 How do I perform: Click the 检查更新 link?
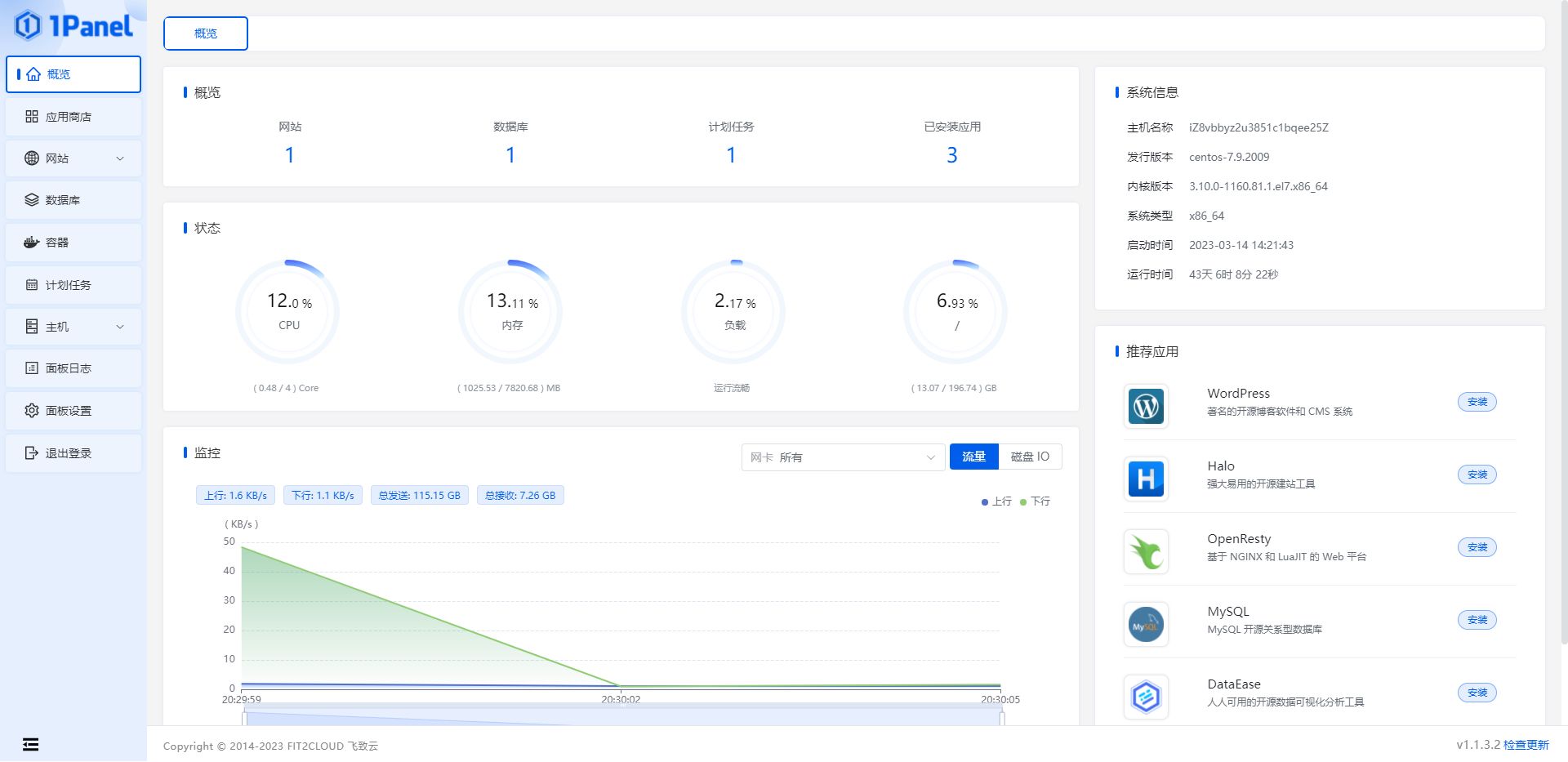click(1526, 745)
